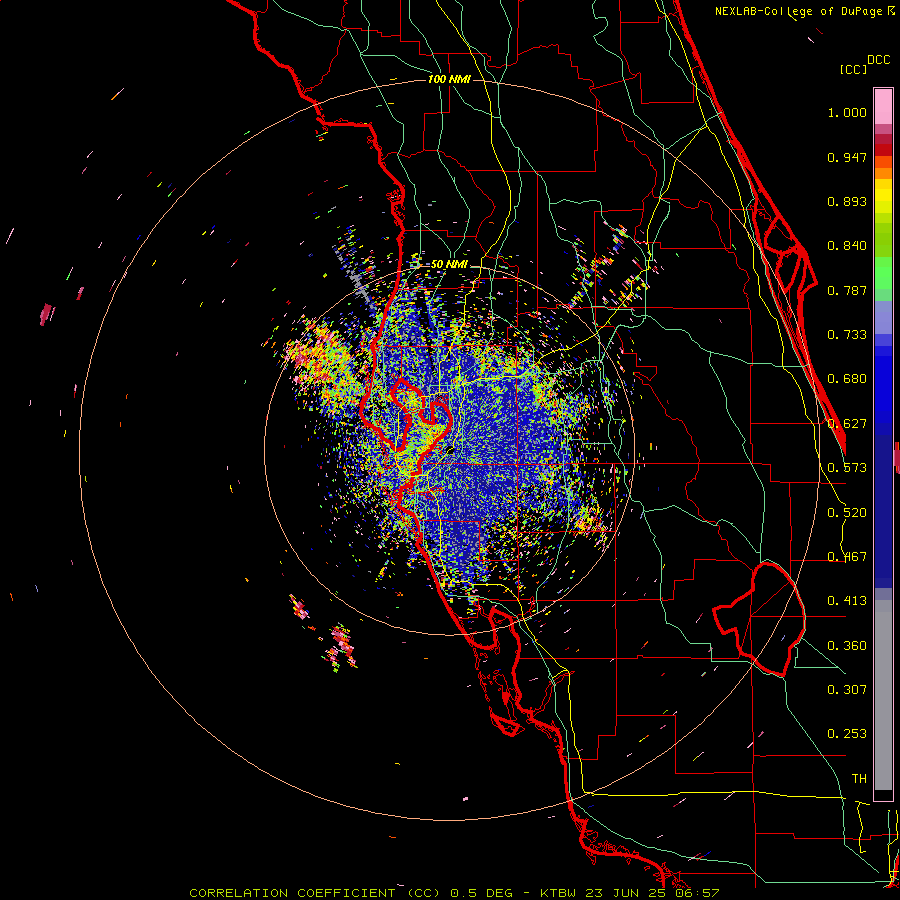
Task: Click the Correlation Coefficient caption at the bottom
Action: (x=454, y=893)
